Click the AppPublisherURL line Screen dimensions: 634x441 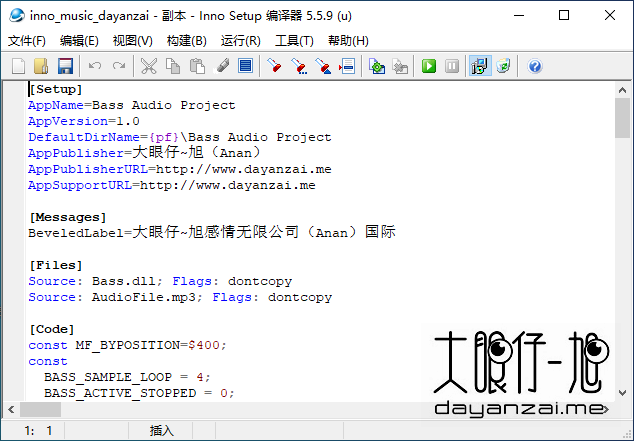coord(180,169)
